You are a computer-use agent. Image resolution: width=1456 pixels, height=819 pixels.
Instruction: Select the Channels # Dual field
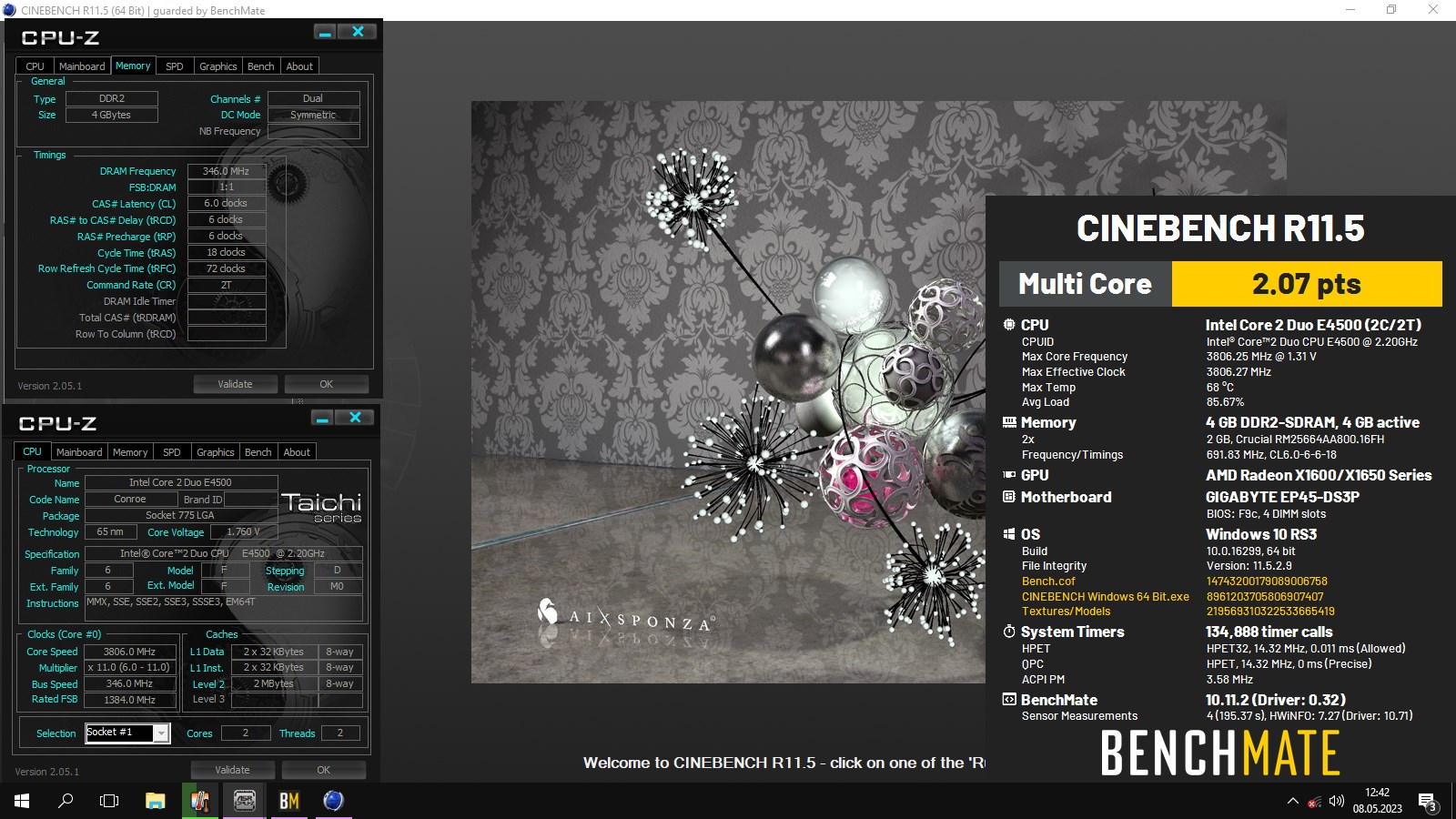(x=313, y=99)
